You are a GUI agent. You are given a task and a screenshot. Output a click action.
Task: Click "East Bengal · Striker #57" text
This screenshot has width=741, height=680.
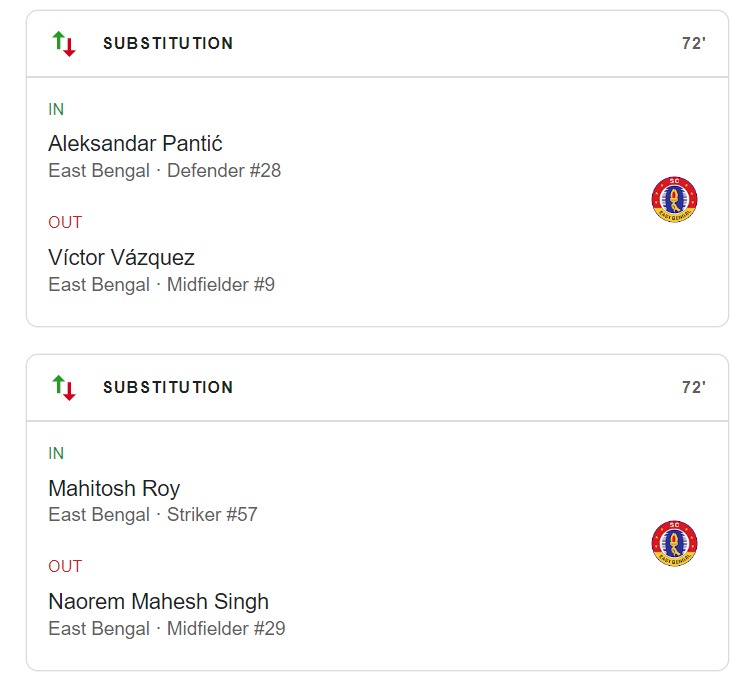[x=152, y=515]
